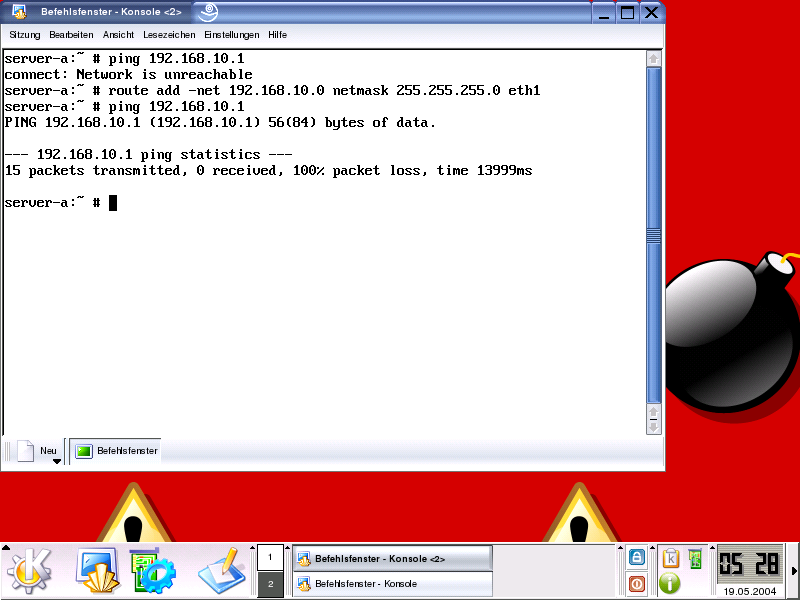The image size is (800, 600).
Task: Click the arrow handle left of Klipper tray icon
Action: [x=653, y=547]
